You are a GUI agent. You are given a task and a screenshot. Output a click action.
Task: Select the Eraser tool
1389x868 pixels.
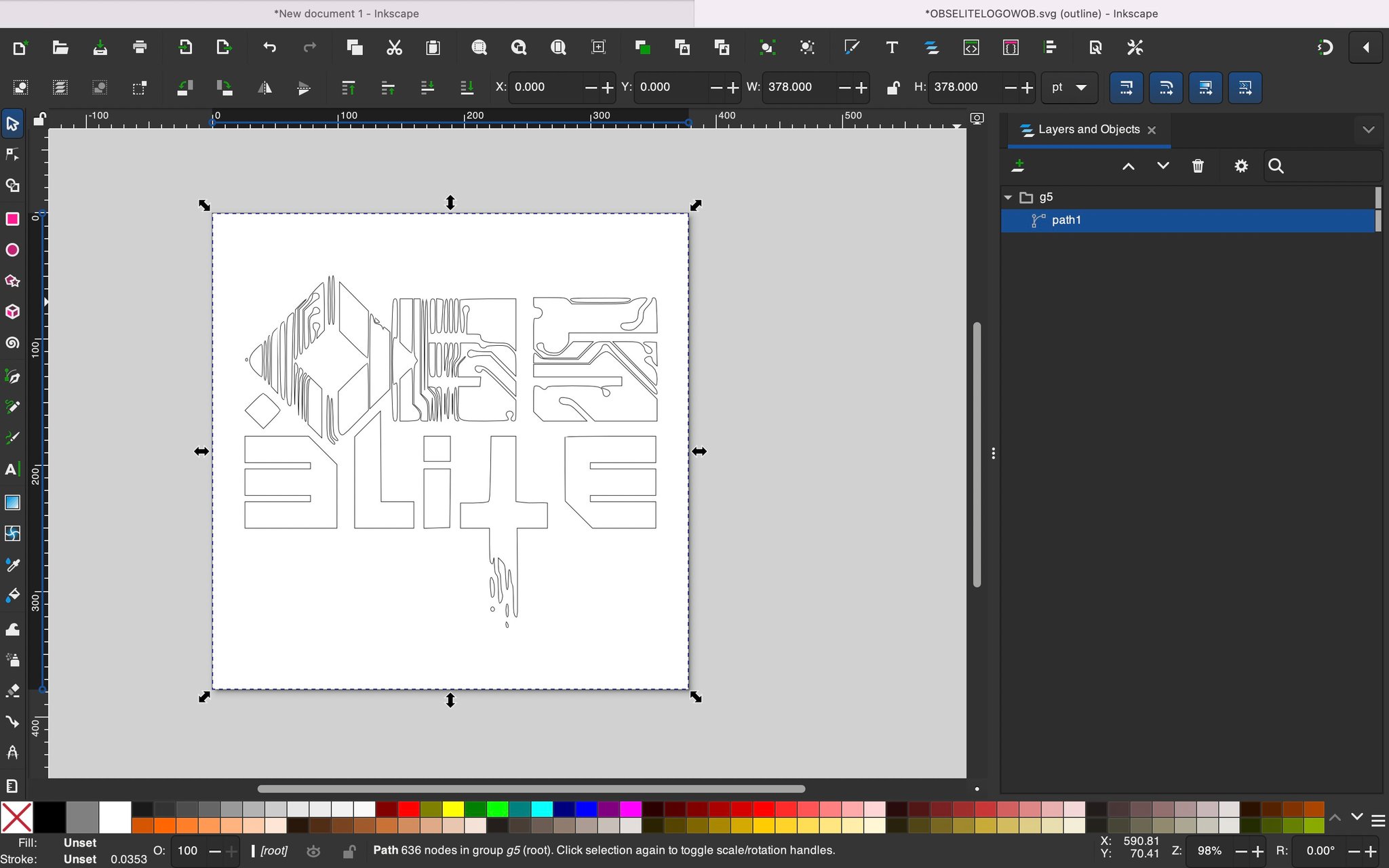(x=12, y=690)
